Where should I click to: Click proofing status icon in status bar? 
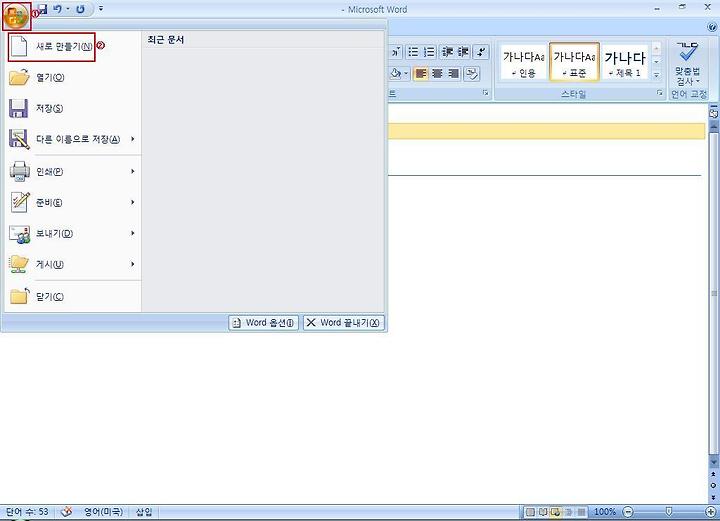(x=67, y=511)
